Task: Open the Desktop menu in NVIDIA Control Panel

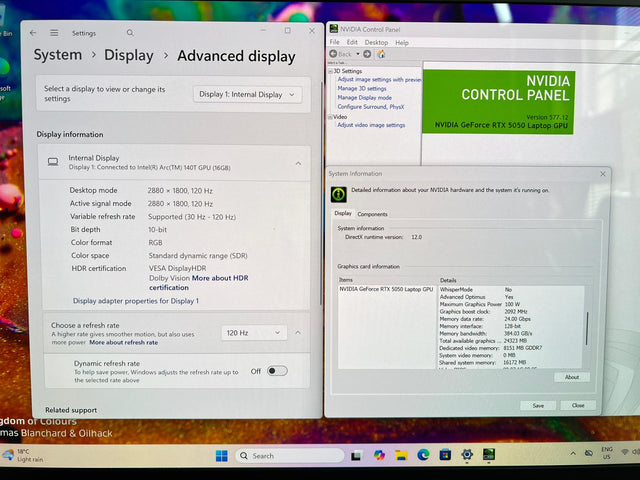Action: (376, 42)
